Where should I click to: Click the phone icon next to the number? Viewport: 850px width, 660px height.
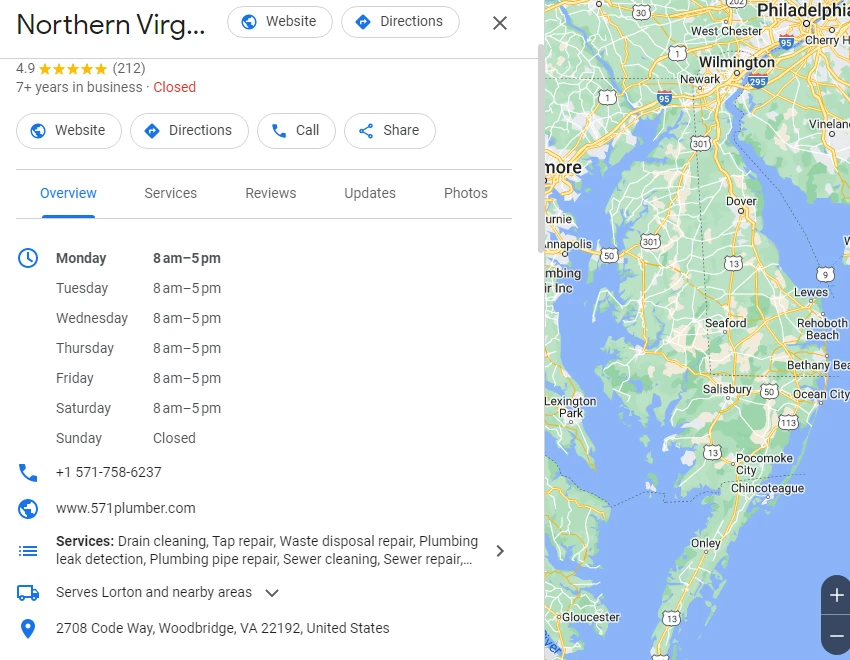click(x=28, y=472)
